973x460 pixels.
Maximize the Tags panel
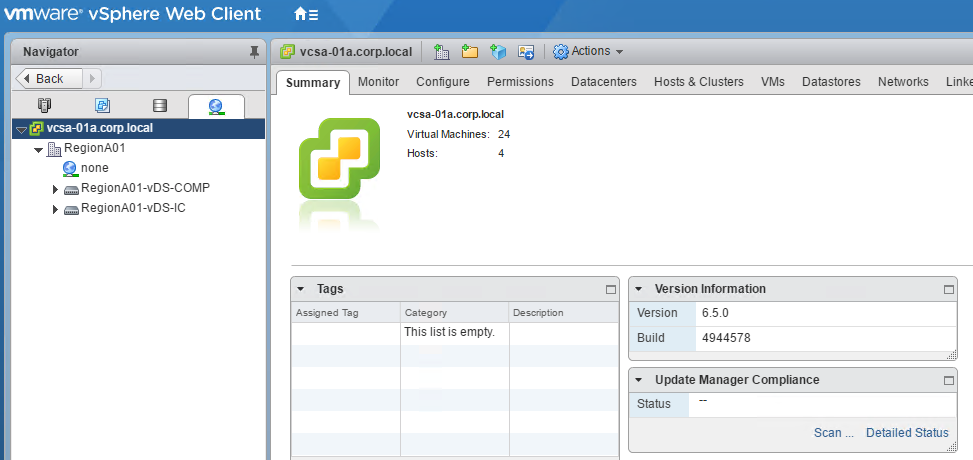(x=611, y=289)
